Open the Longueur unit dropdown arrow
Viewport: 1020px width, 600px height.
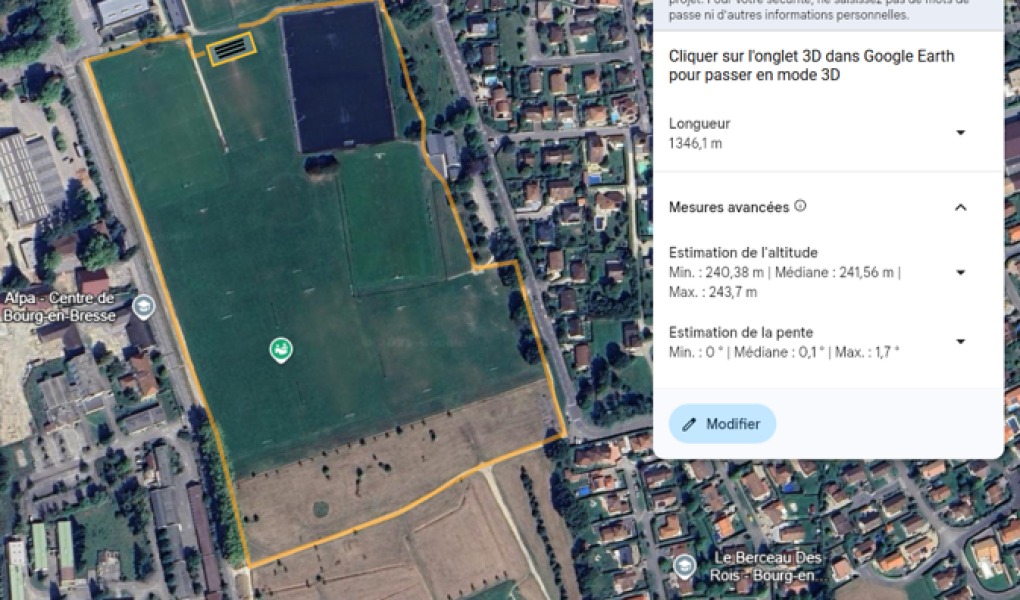pos(960,133)
